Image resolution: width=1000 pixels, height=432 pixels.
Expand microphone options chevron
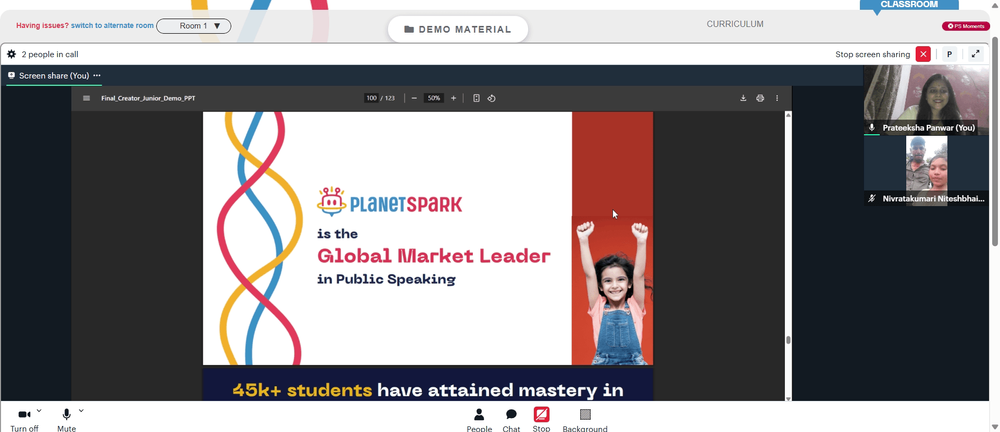(81, 411)
